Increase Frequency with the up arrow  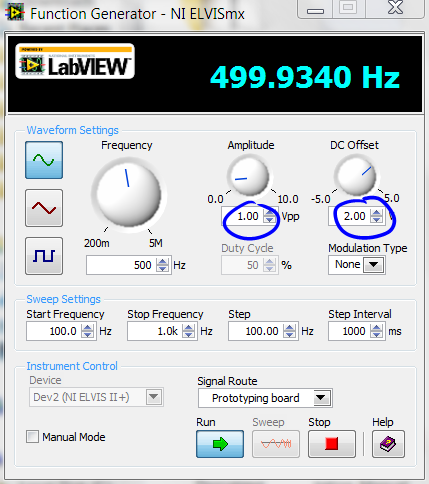click(162, 261)
